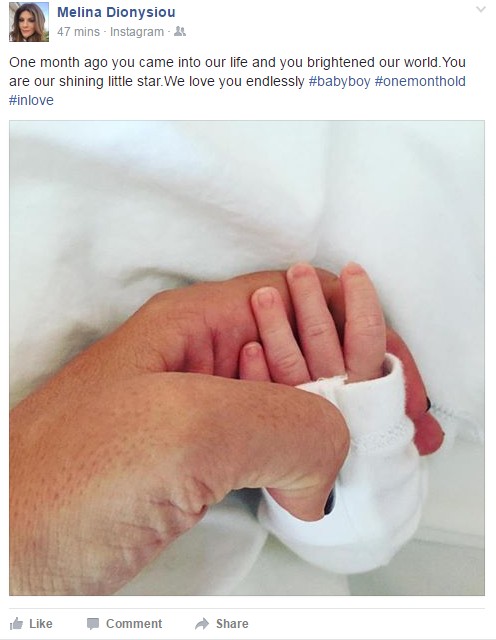Click the Share arrow icon
Viewport: 496px width, 640px height.
click(x=202, y=624)
